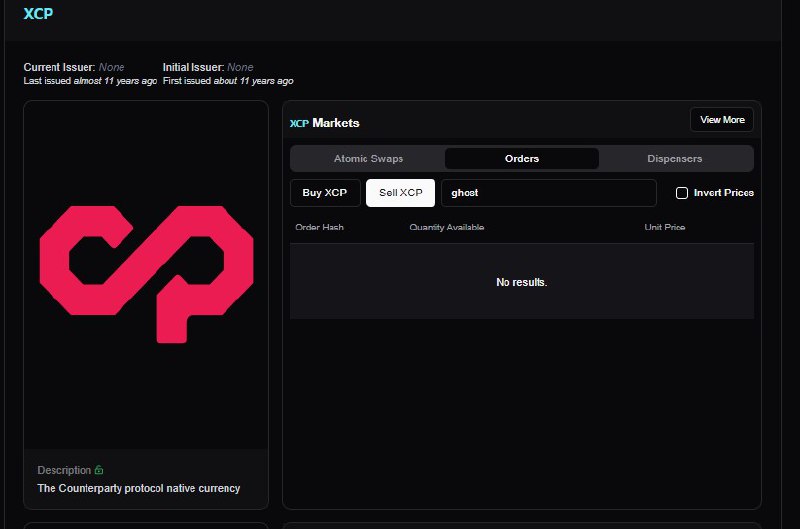Click the Initial Issuer 'None' value
The height and width of the screenshot is (529, 800).
(x=240, y=67)
